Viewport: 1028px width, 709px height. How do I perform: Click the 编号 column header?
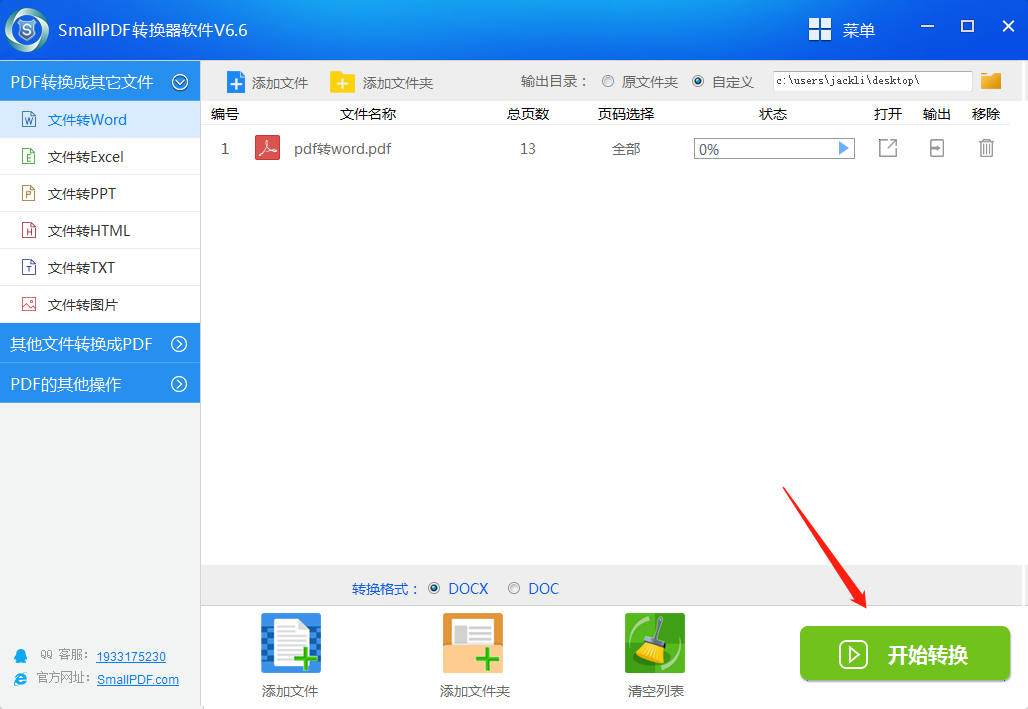coord(225,114)
